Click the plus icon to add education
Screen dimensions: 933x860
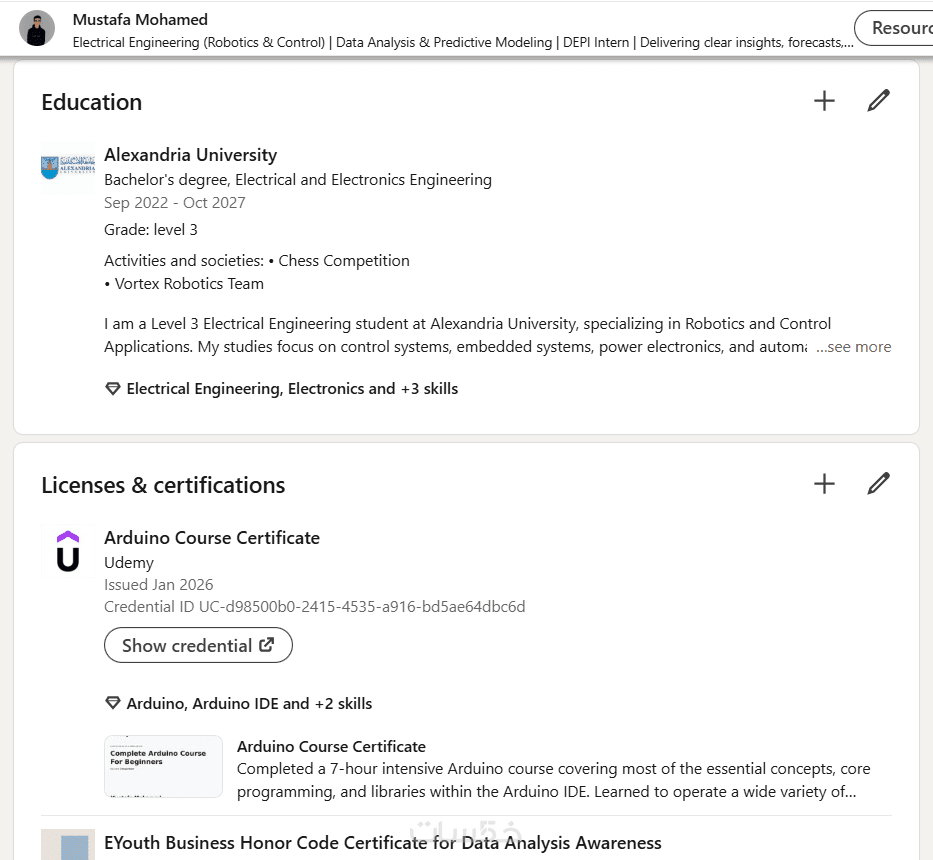(824, 101)
